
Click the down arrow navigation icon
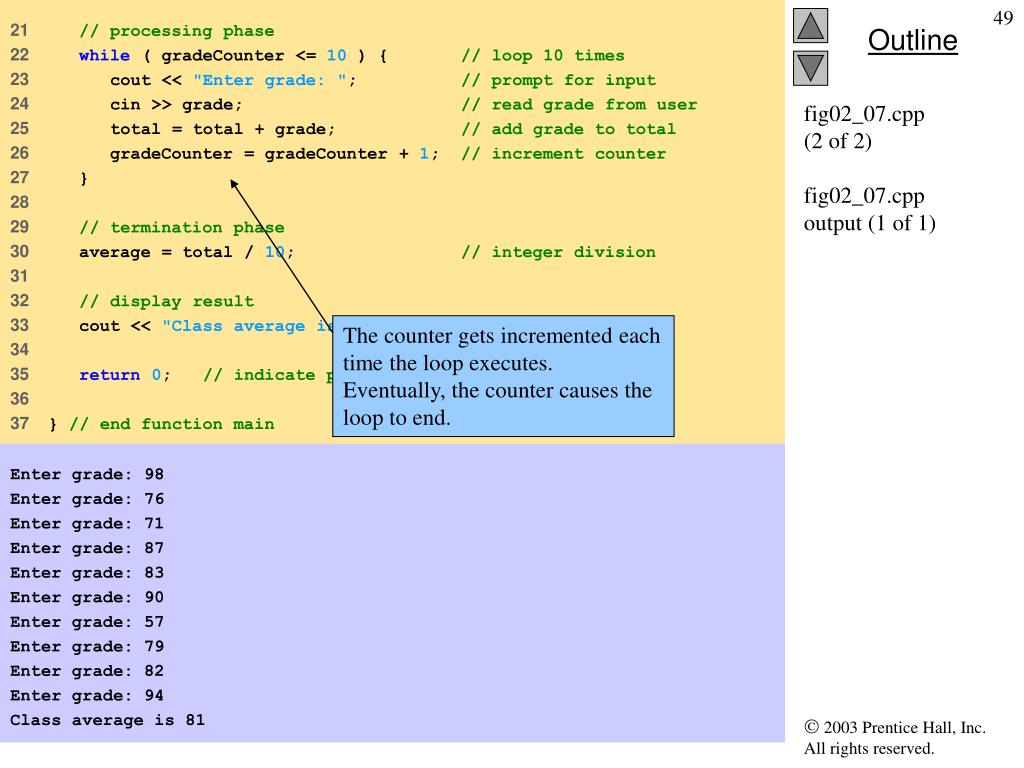pyautogui.click(x=810, y=69)
